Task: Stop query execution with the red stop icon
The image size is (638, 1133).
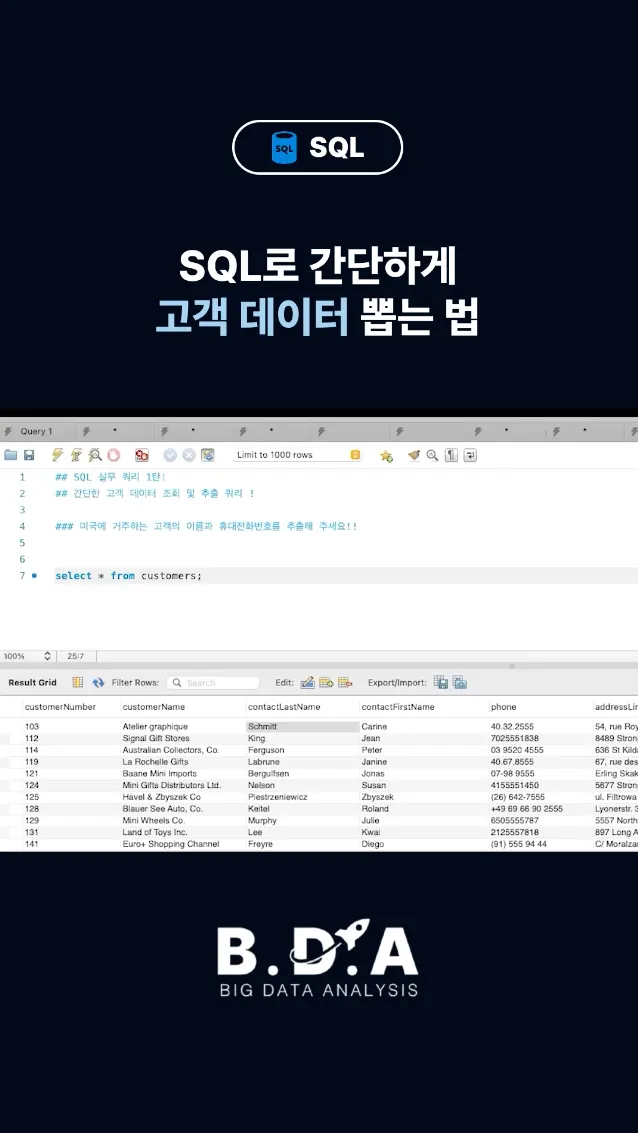Action: [x=113, y=455]
